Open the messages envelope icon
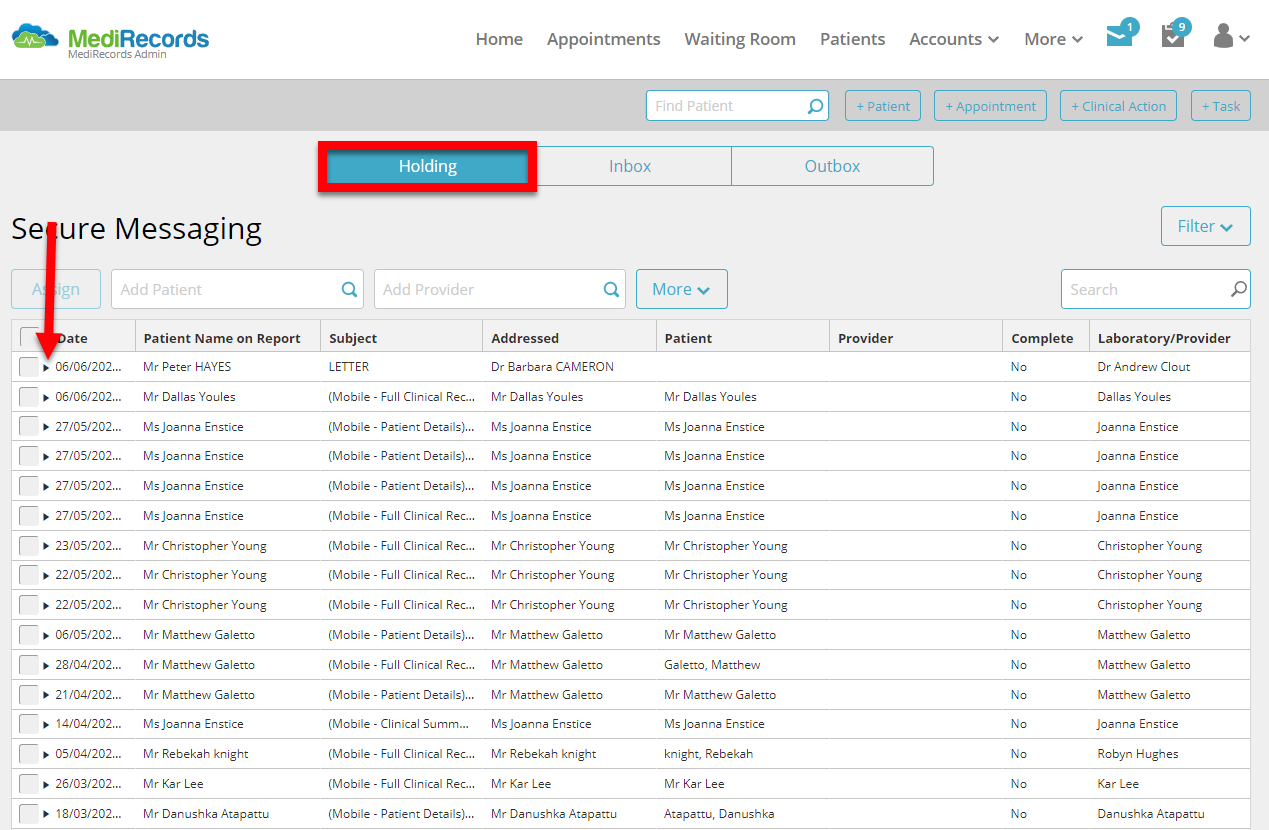The width and height of the screenshot is (1269, 830). point(1121,36)
